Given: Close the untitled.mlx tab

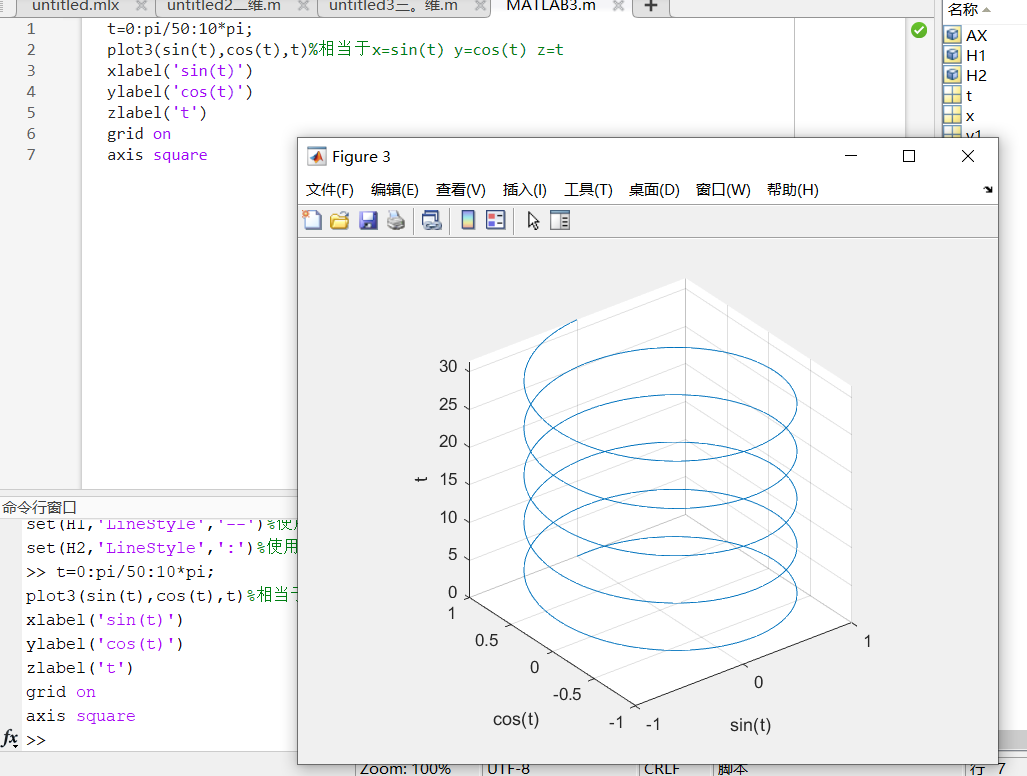Looking at the screenshot, I should click(x=141, y=6).
